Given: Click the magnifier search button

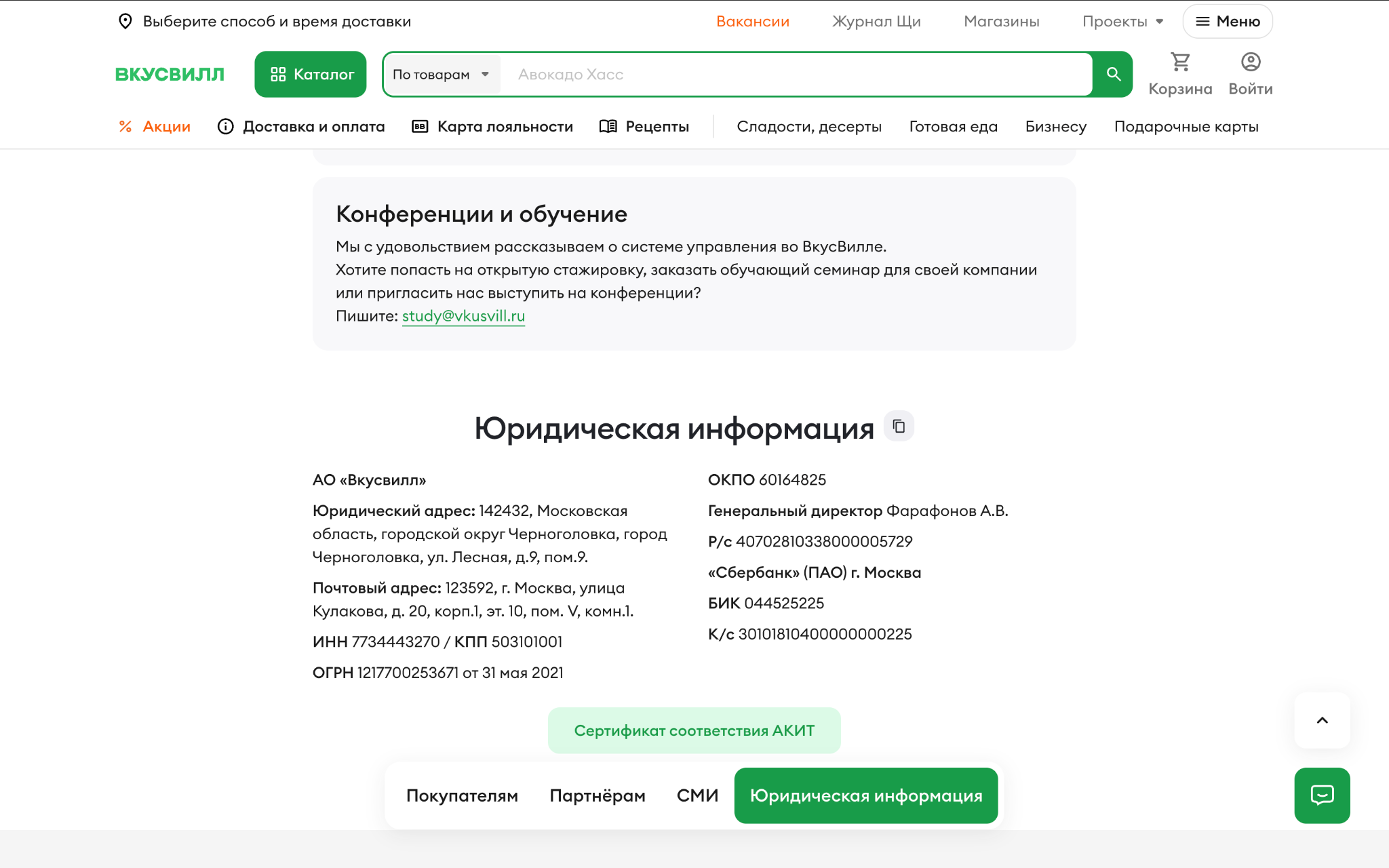Looking at the screenshot, I should [1113, 74].
